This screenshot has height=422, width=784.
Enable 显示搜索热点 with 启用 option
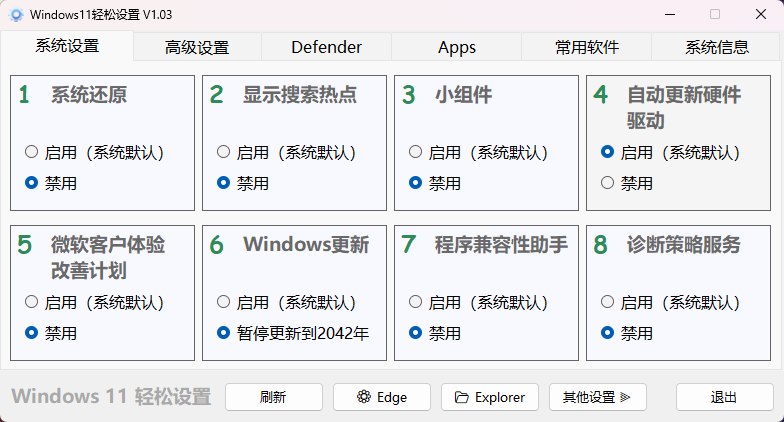pos(286,152)
